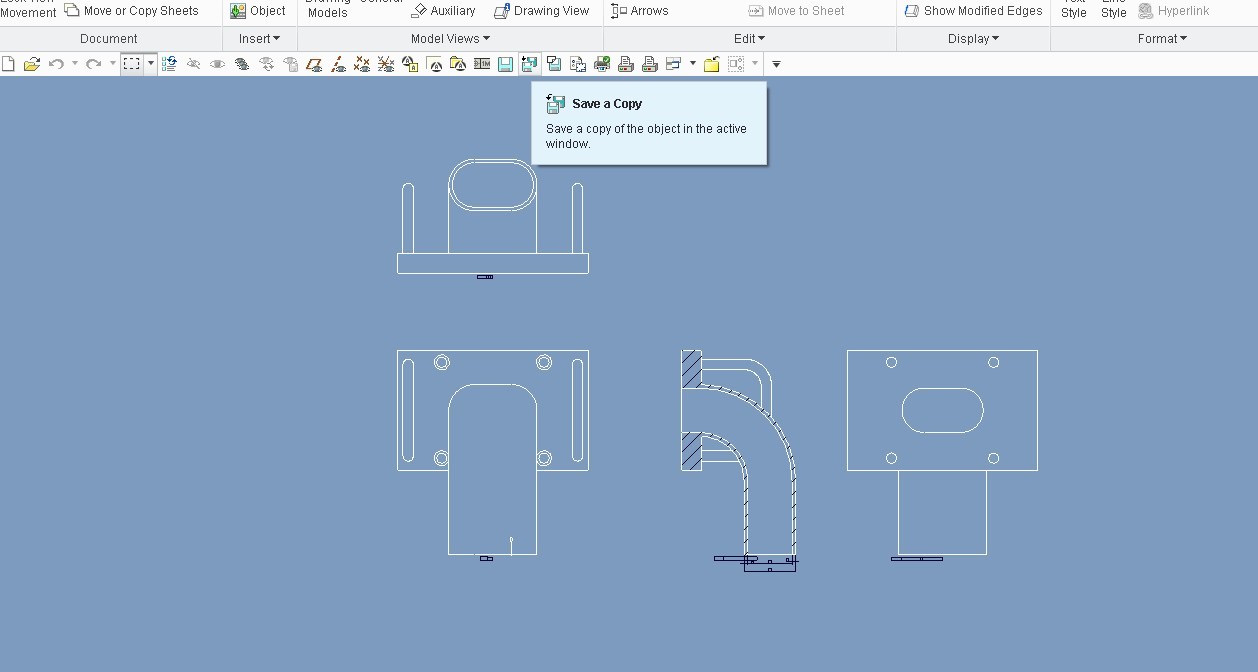
Task: Click the printer icon with green checkmark
Action: 602,64
